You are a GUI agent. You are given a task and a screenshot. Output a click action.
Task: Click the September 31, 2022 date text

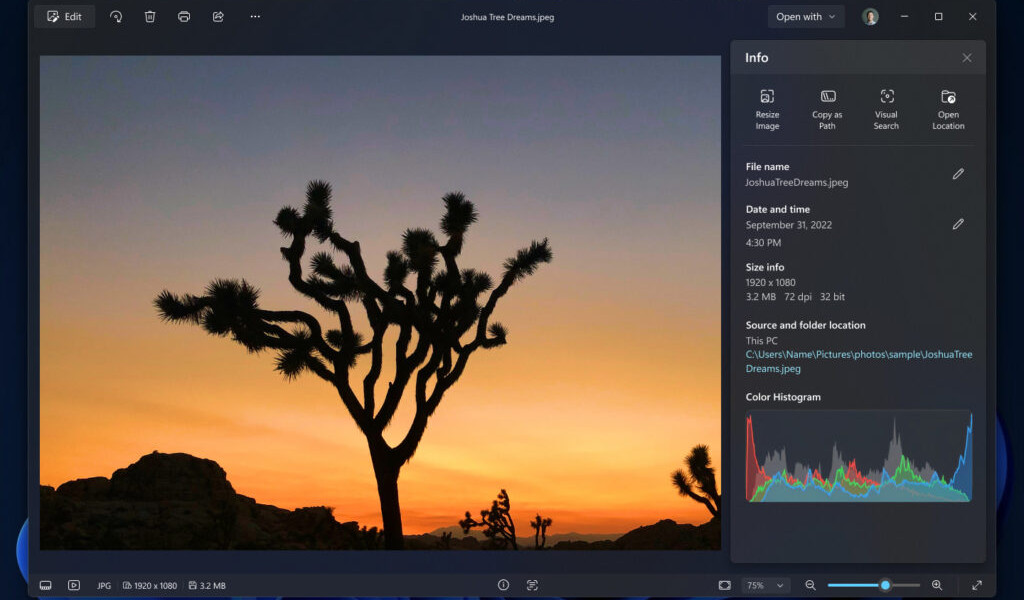789,225
